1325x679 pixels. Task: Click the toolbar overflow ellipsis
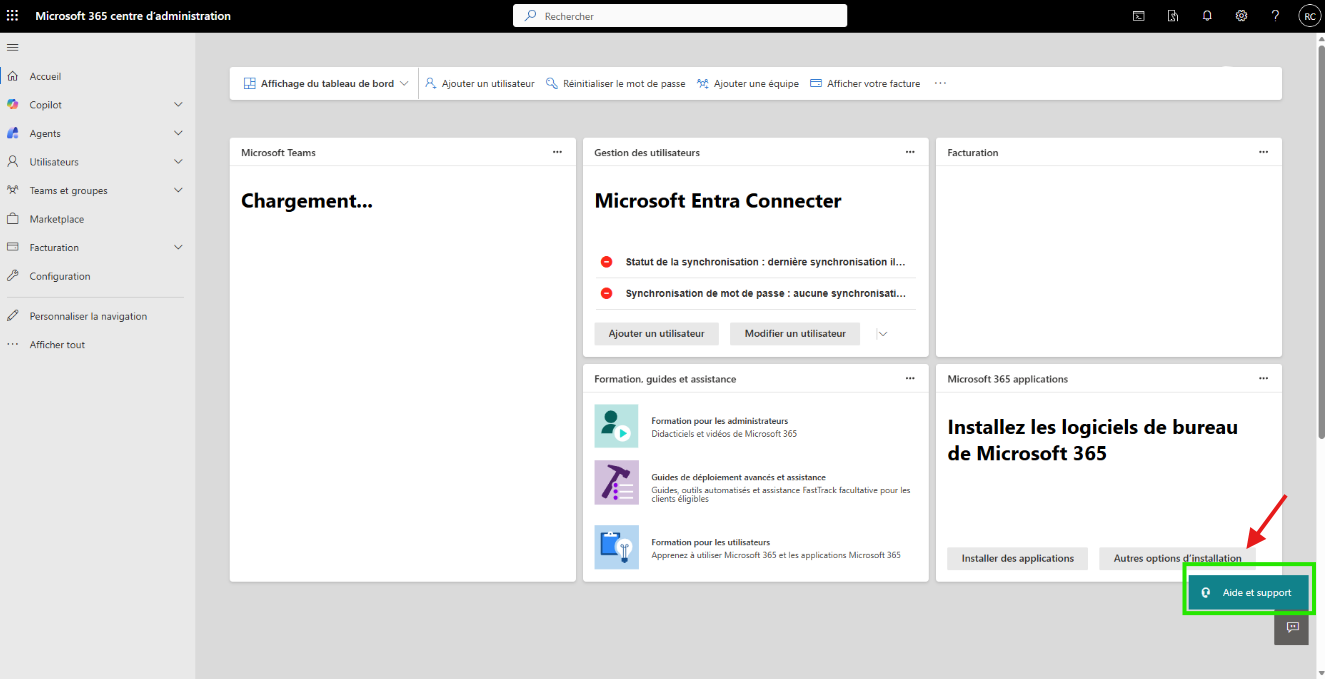click(x=940, y=83)
